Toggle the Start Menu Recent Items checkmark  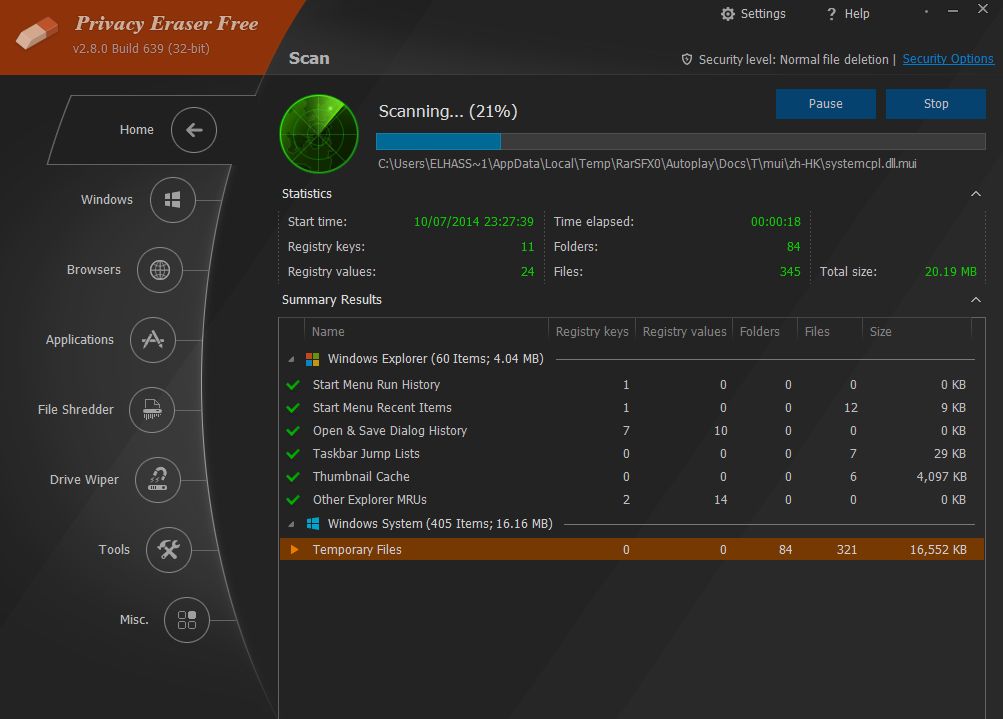coord(294,408)
